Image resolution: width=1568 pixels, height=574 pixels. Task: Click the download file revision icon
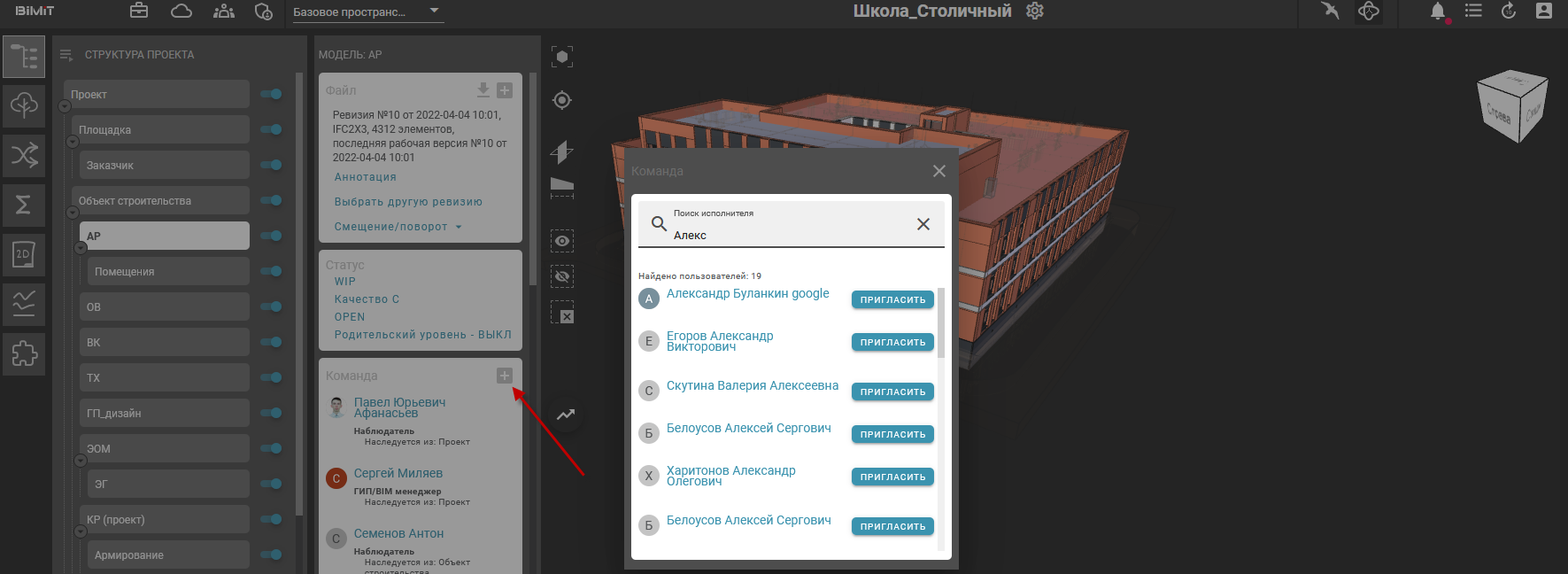(x=483, y=90)
